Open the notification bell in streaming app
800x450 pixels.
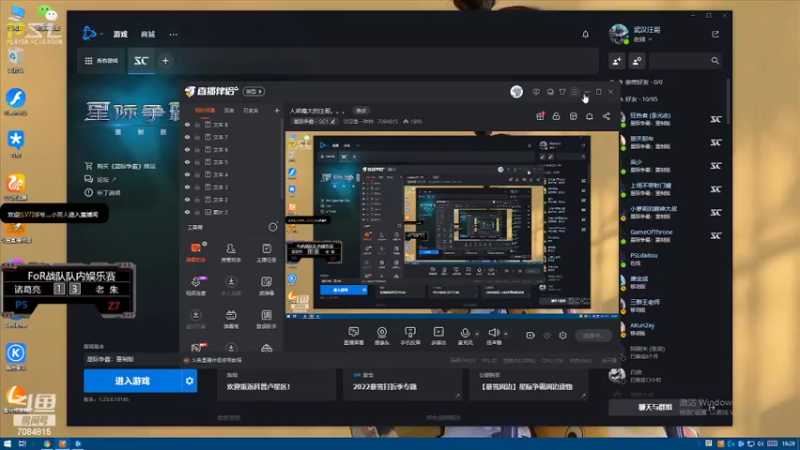pyautogui.click(x=589, y=116)
